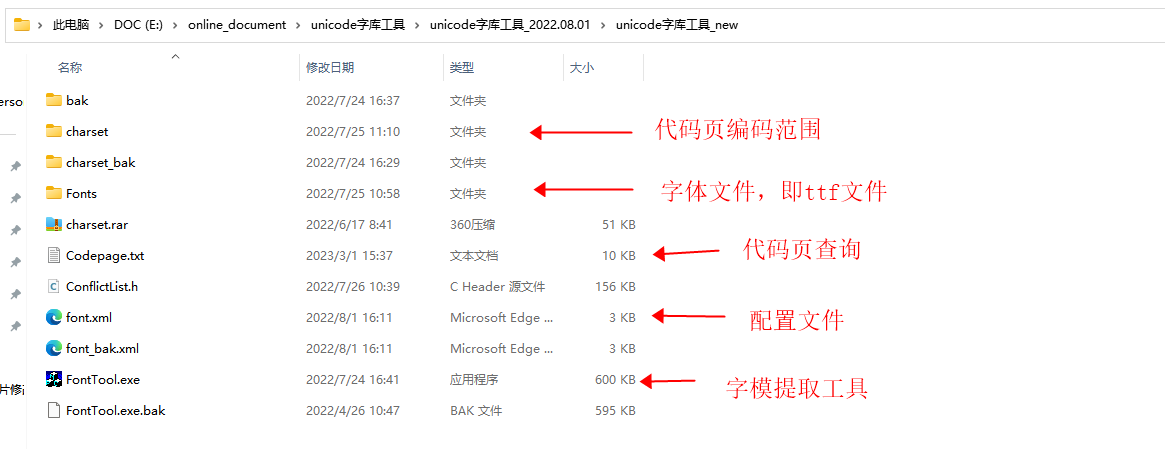Click the 595 KB size cell

[615, 410]
